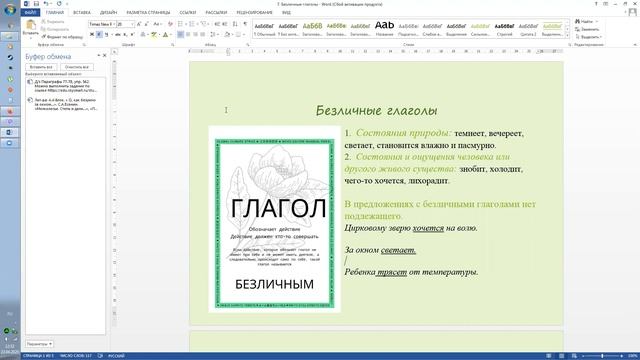Switch to the ССЫЛКИ ribbon tab

tap(188, 13)
